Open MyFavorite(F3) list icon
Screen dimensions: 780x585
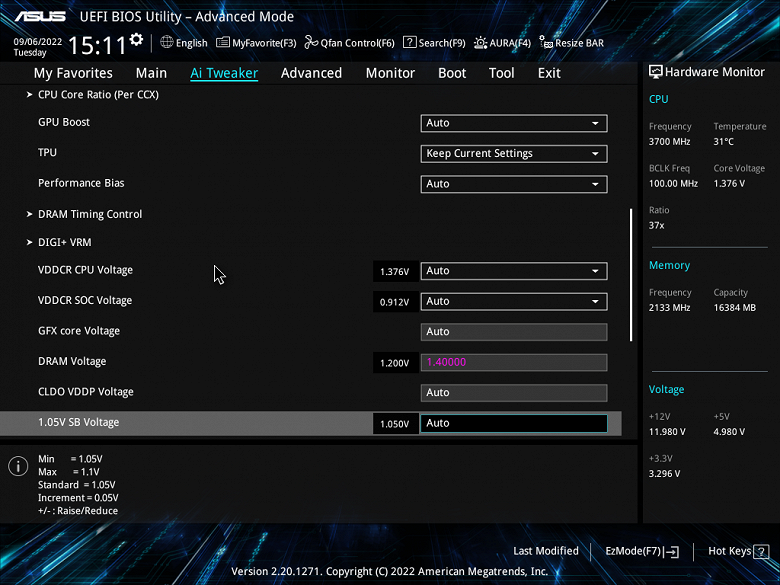coord(222,43)
